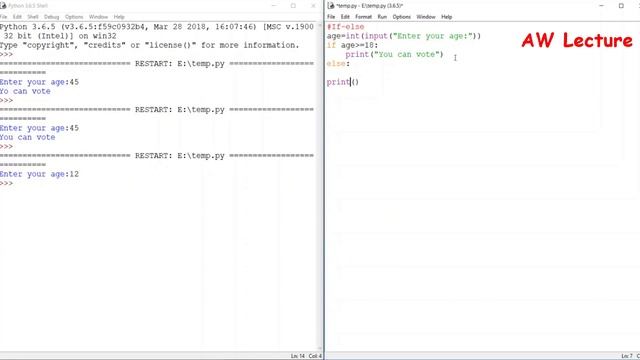Click file icon in temp.py title bar
640x360 pixels.
pos(331,6)
